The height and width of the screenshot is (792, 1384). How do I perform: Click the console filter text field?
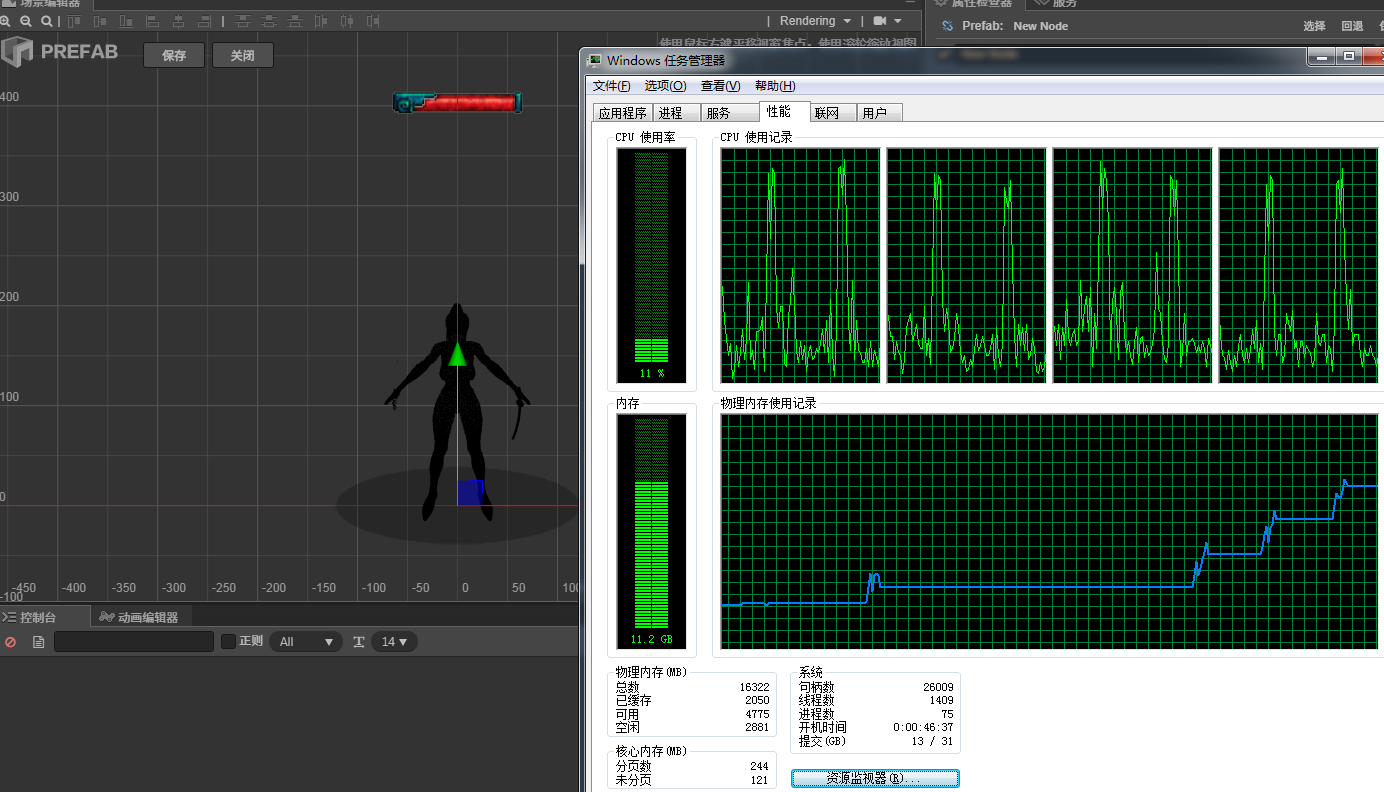coord(134,642)
